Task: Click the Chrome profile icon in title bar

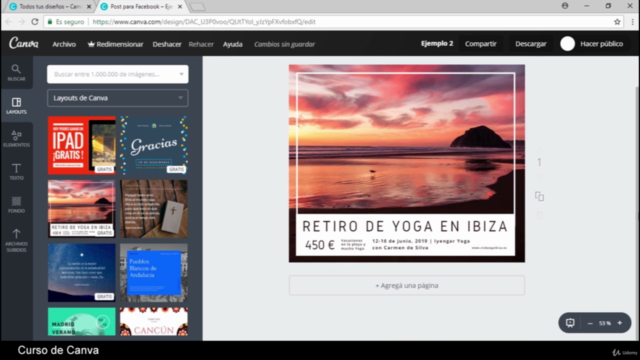Action: pos(565,6)
